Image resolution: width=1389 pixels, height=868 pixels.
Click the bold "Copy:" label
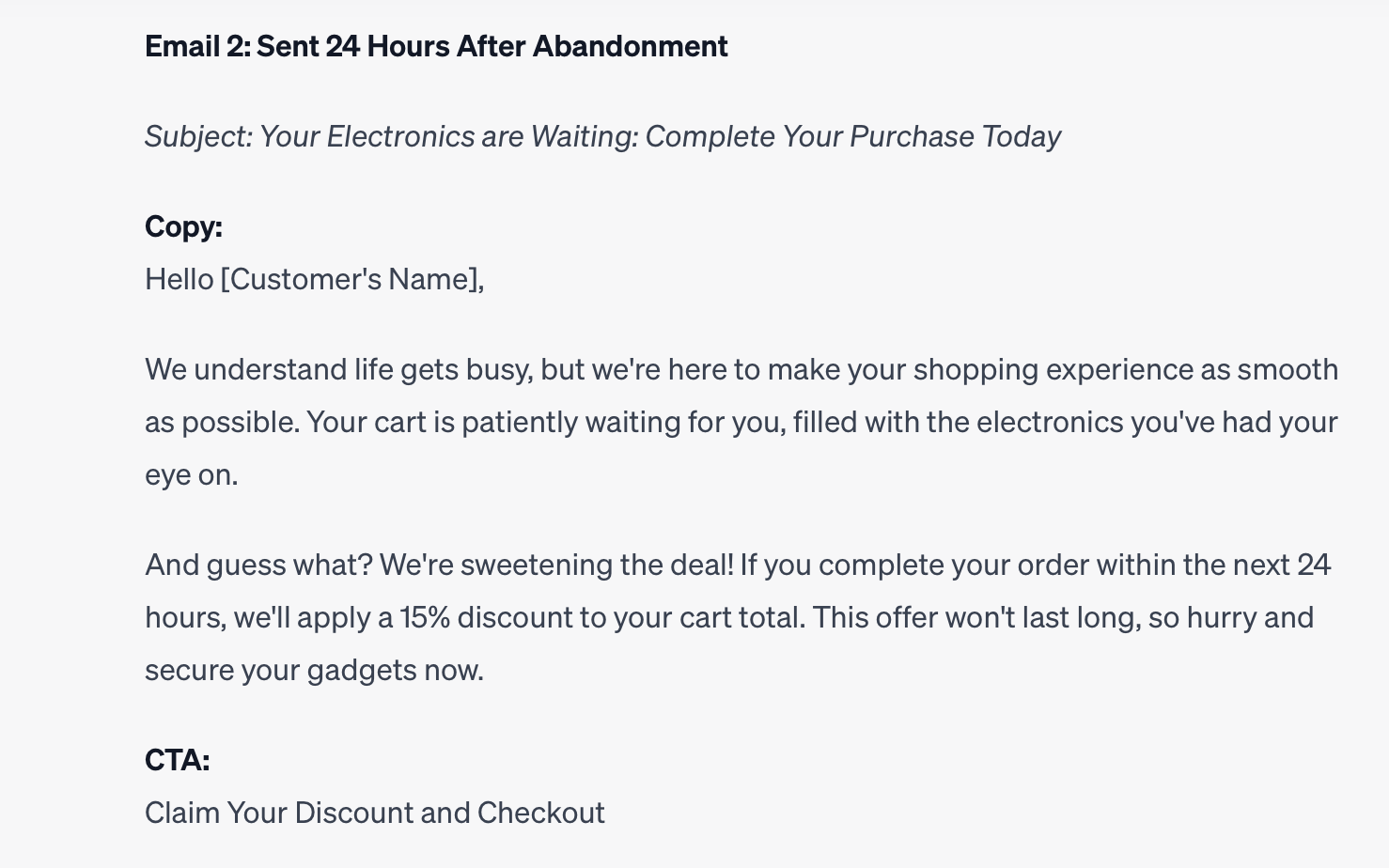[183, 226]
